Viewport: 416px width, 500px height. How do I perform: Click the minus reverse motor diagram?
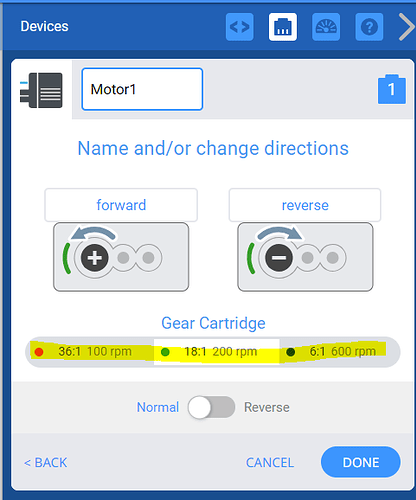coord(305,257)
